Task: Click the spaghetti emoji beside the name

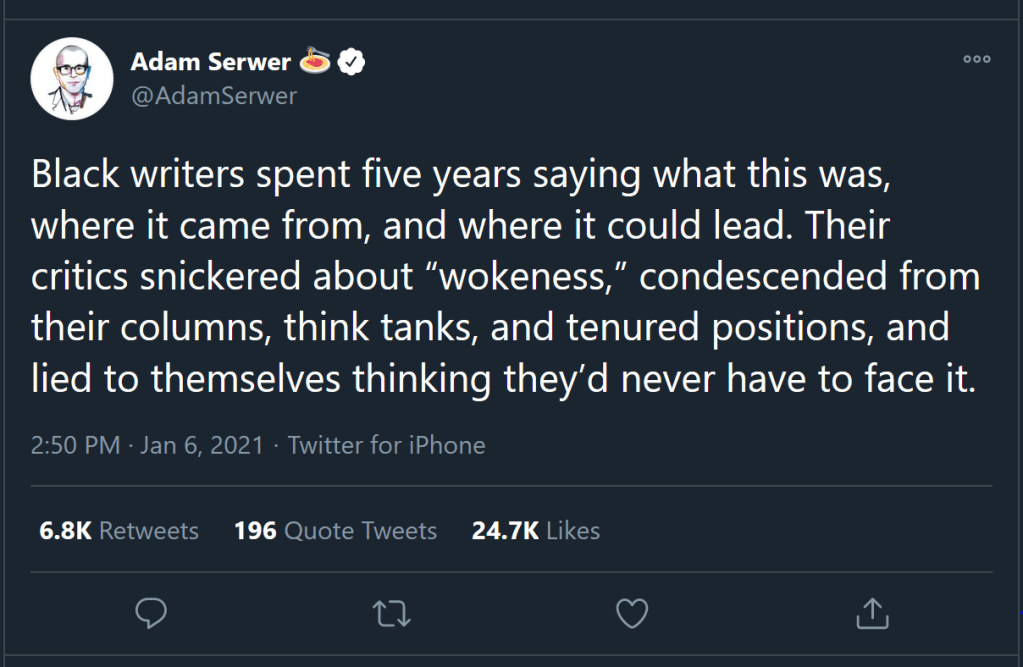Action: click(317, 63)
